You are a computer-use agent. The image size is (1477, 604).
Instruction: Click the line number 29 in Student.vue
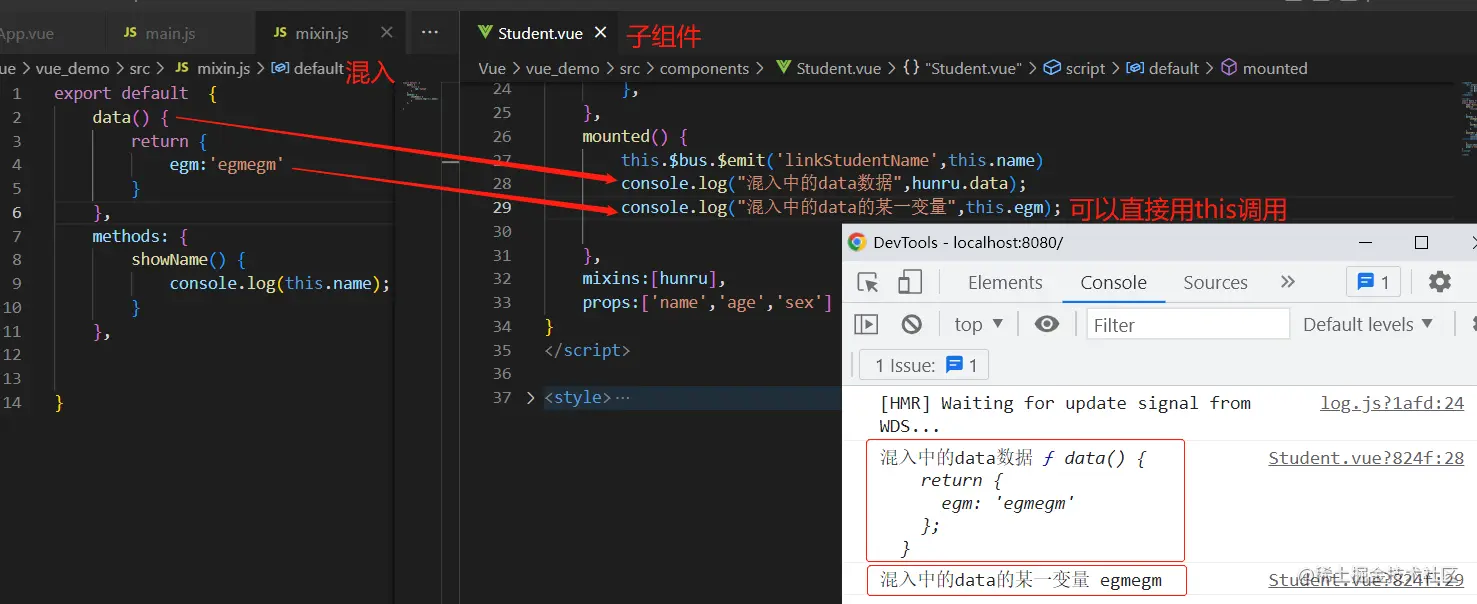click(x=502, y=207)
